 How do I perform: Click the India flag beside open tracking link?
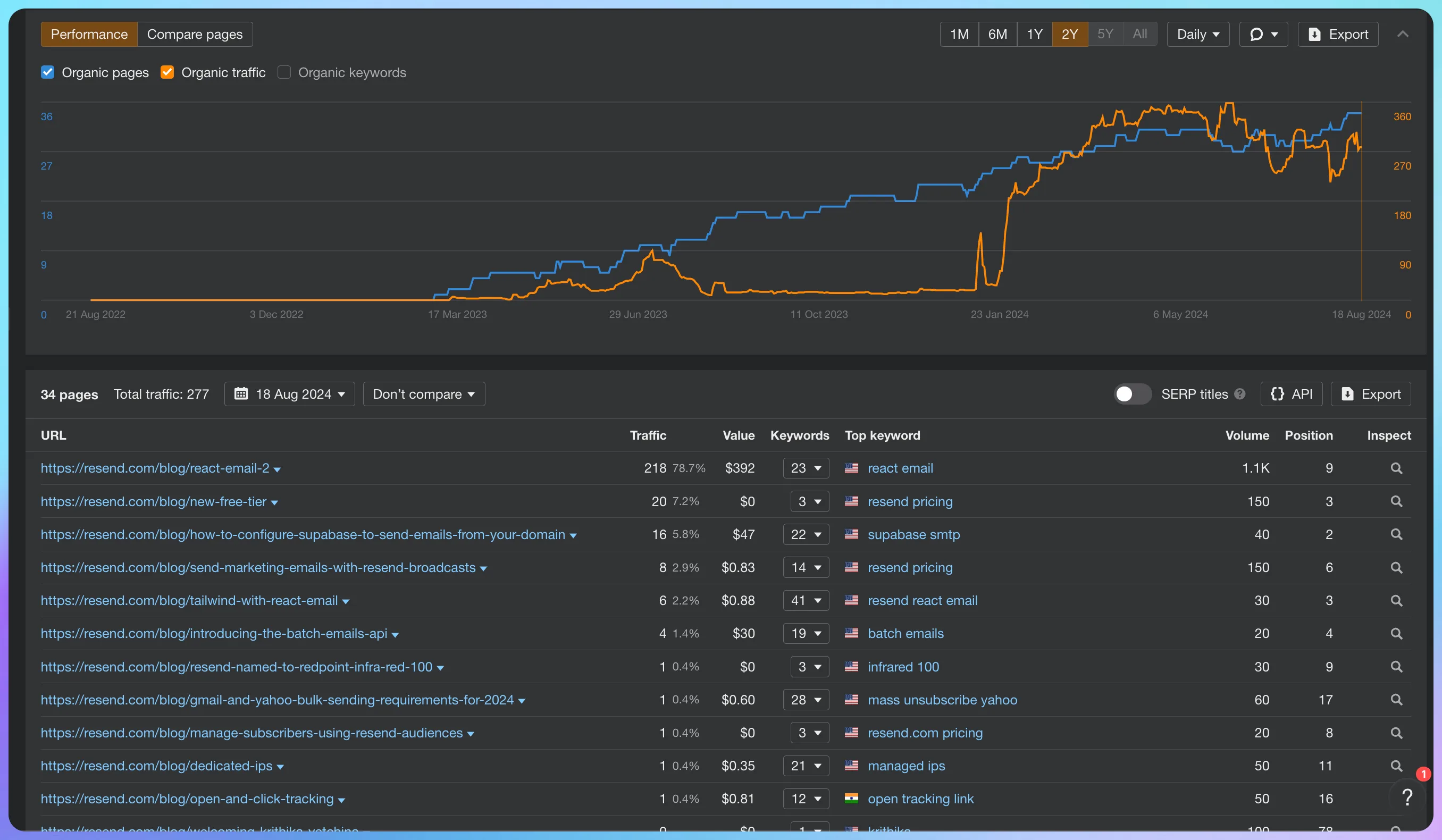click(851, 799)
